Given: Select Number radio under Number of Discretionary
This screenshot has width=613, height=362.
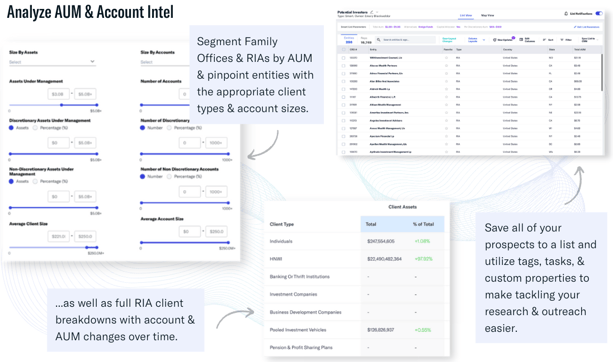Looking at the screenshot, I should 143,128.
